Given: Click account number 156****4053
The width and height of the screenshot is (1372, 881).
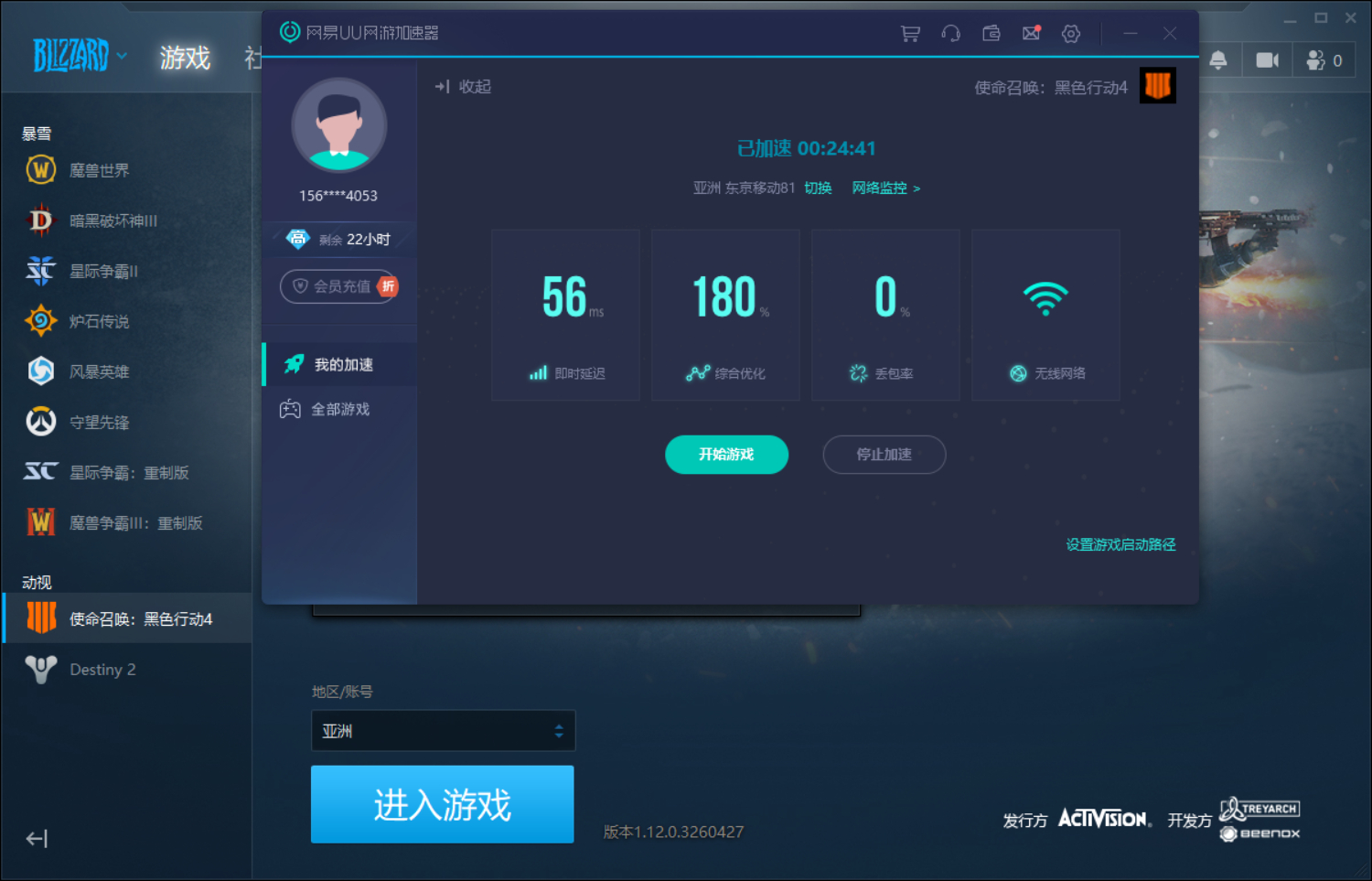Looking at the screenshot, I should coord(338,196).
